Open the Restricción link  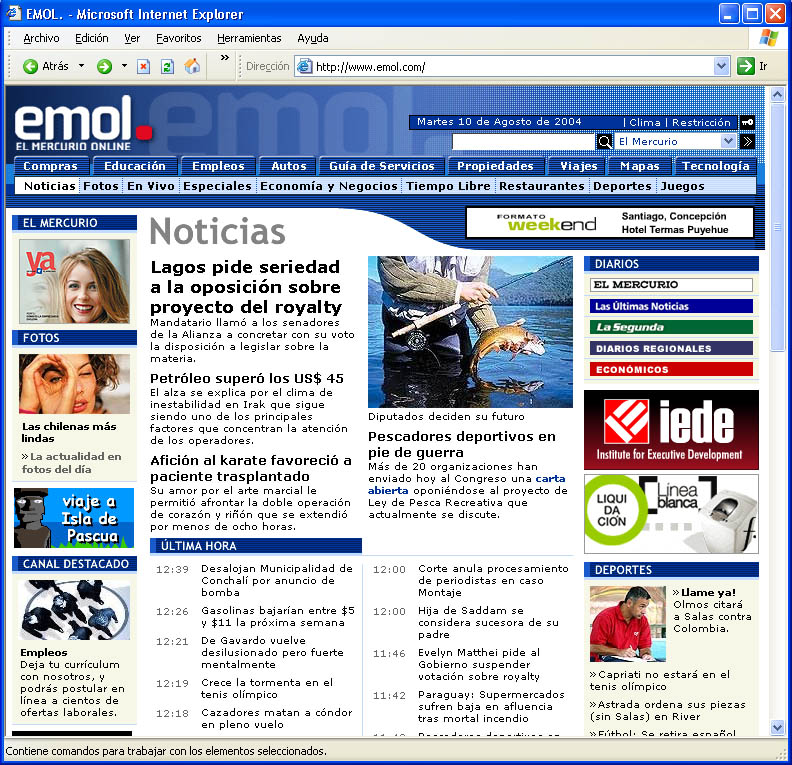[x=701, y=122]
